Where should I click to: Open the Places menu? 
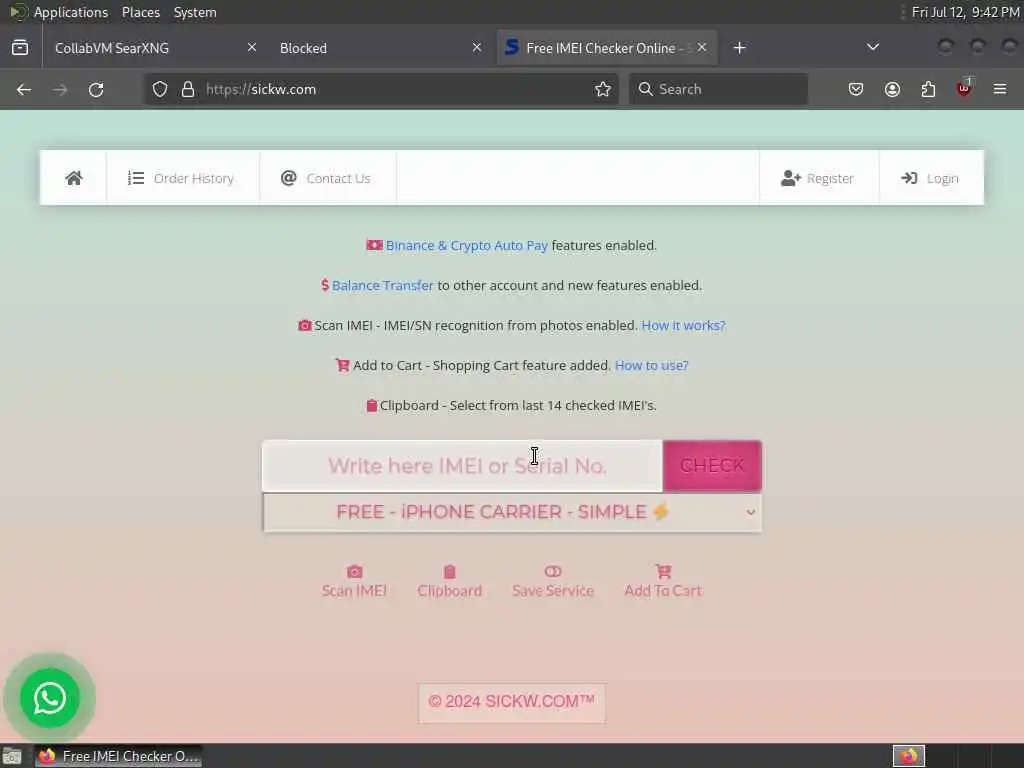[141, 12]
